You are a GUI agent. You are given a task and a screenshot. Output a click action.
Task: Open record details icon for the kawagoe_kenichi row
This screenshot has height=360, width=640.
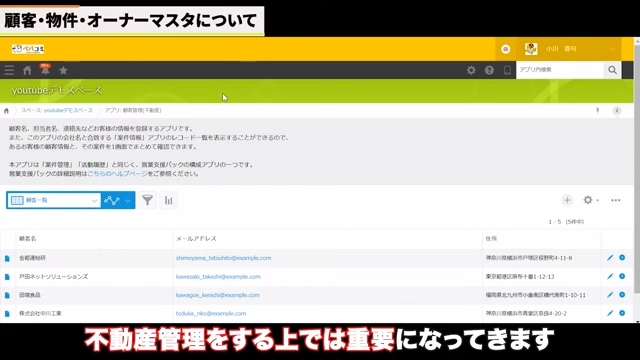pyautogui.click(x=7, y=295)
